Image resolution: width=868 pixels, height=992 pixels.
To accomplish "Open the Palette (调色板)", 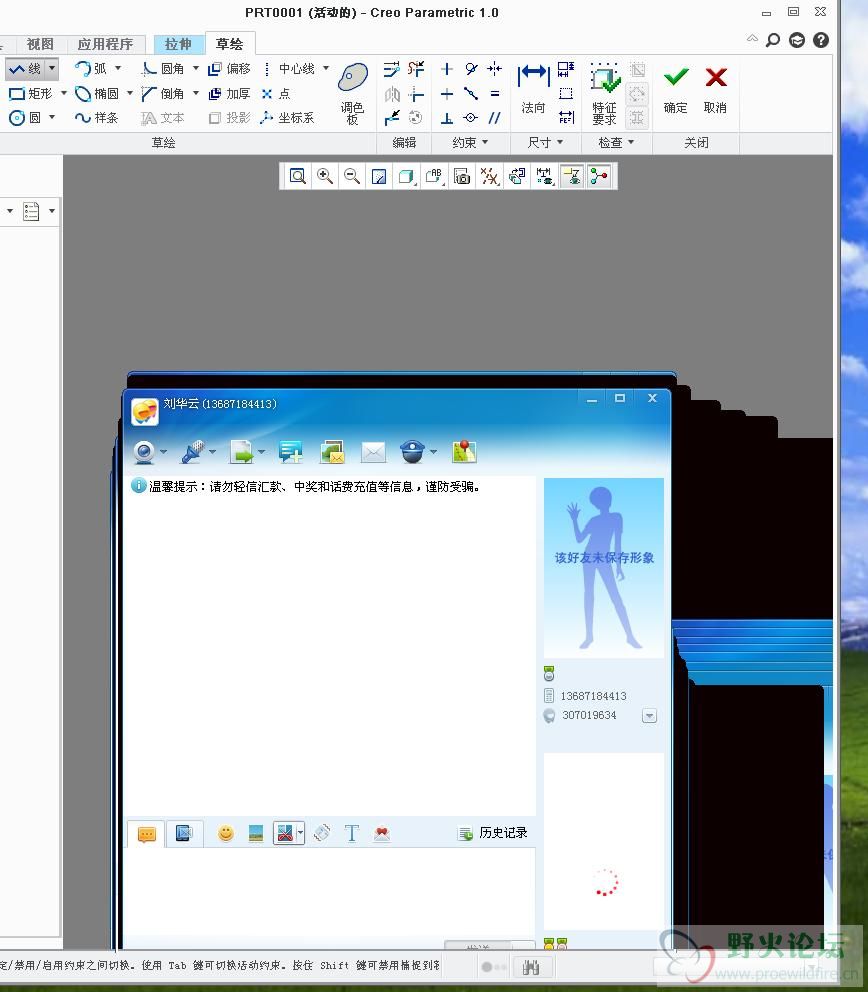I will pos(352,94).
